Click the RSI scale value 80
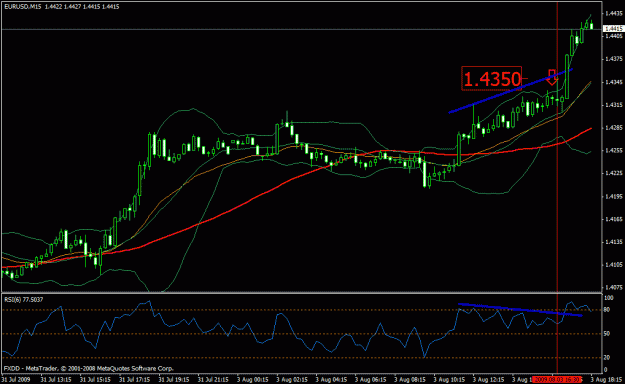 pos(607,310)
